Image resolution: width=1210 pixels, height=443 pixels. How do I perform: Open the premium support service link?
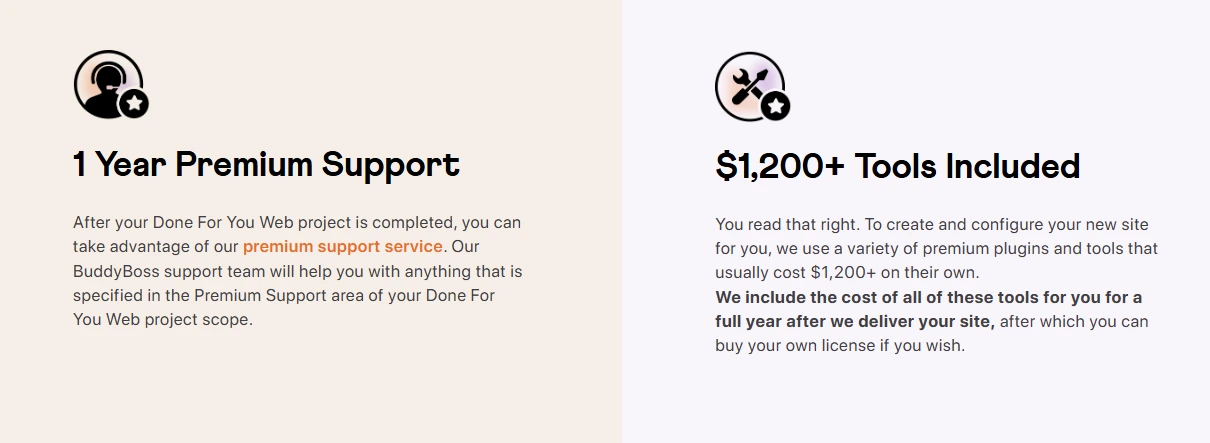[342, 246]
